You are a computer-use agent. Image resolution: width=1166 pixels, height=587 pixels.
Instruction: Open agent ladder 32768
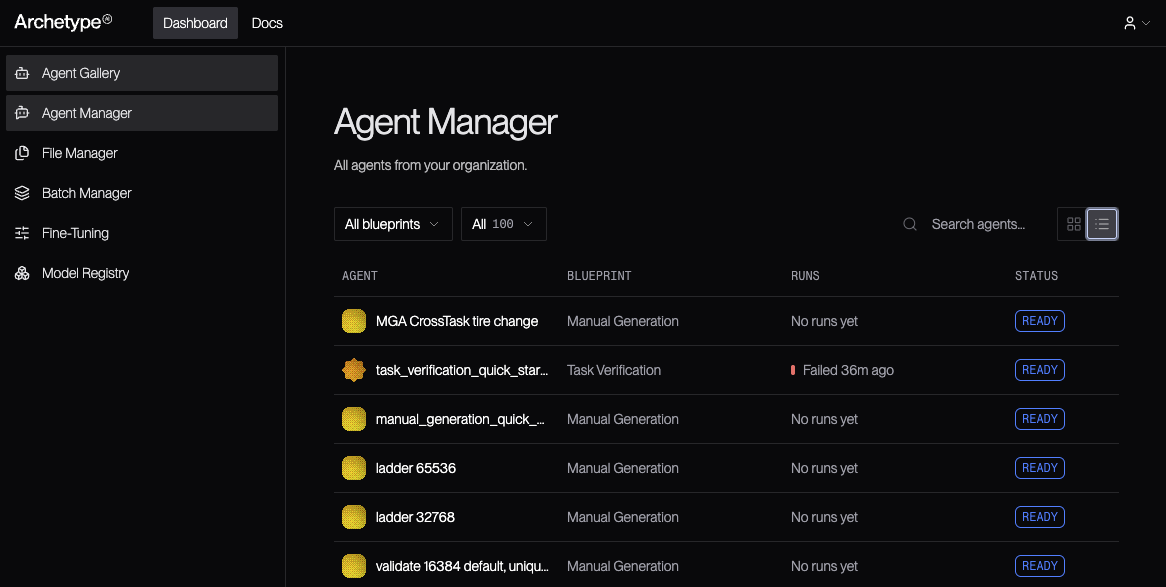pos(415,517)
